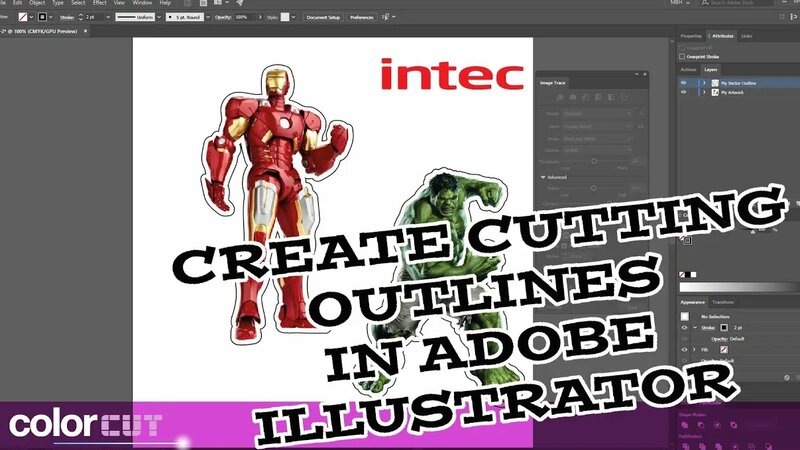Expand the opacity arrow next to 100%
800x450 pixels.
260,17
